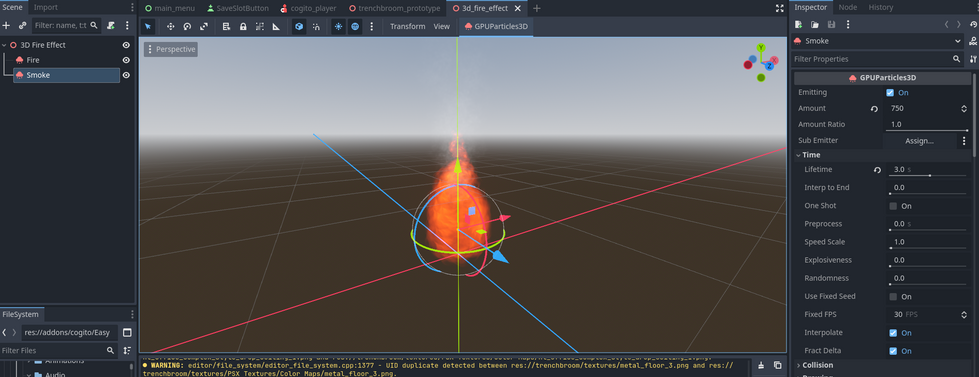Image resolution: width=979 pixels, height=377 pixels.
Task: Toggle the preview environment globe icon
Action: pyautogui.click(x=355, y=27)
